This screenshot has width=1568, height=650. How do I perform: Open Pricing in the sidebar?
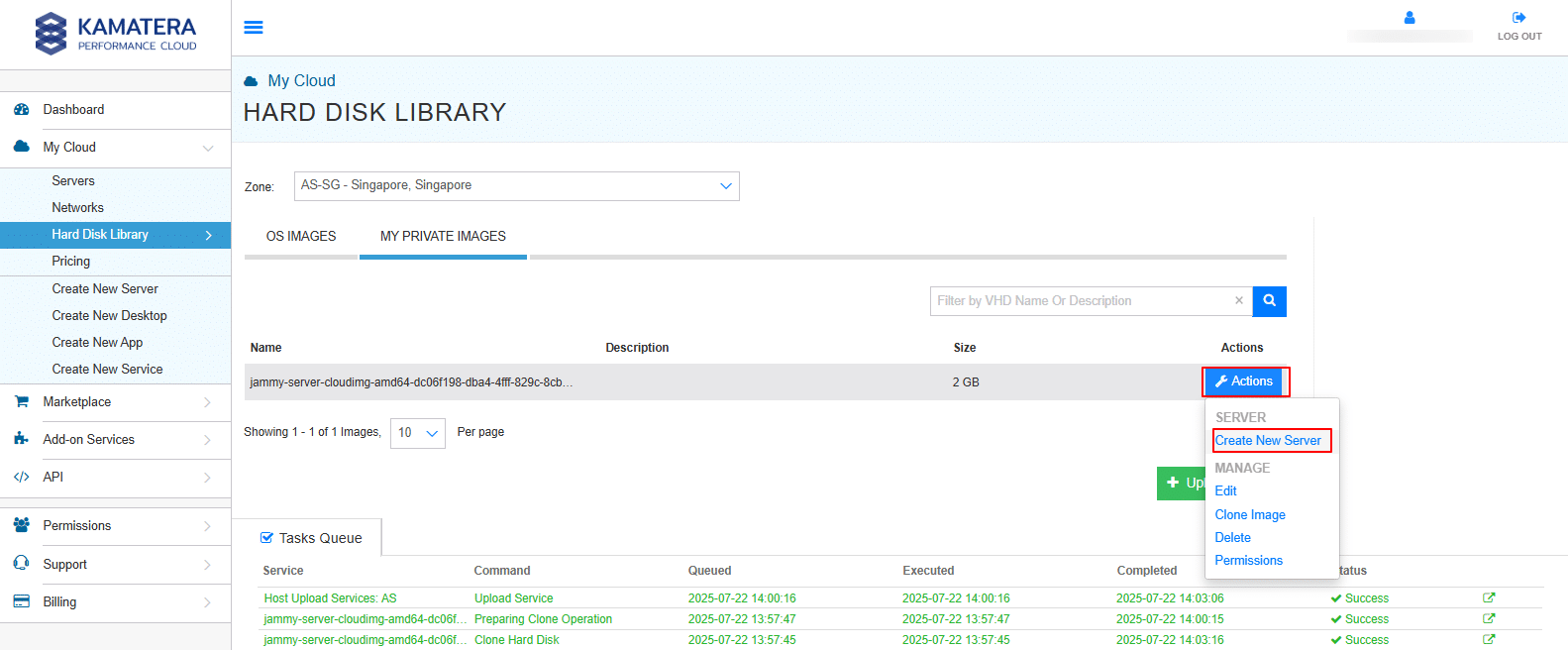[70, 262]
